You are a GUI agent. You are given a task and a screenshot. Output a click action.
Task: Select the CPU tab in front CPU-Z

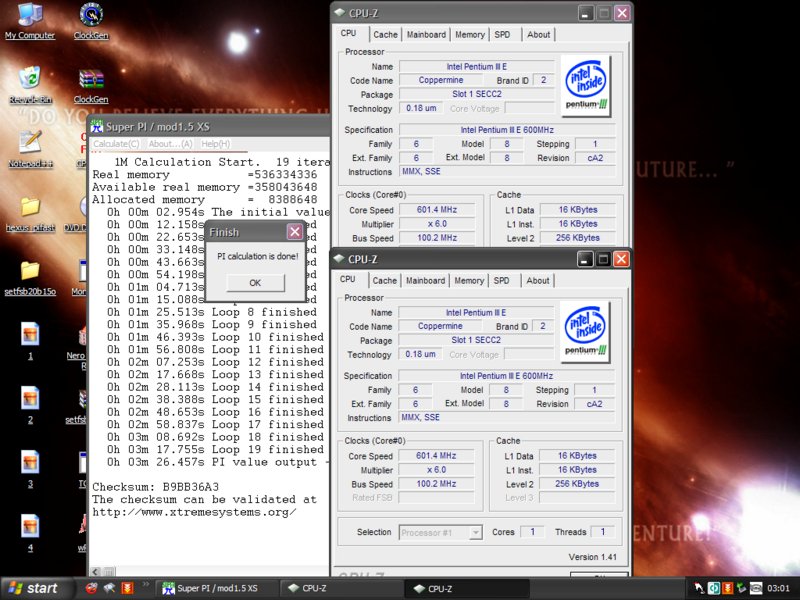click(x=347, y=279)
